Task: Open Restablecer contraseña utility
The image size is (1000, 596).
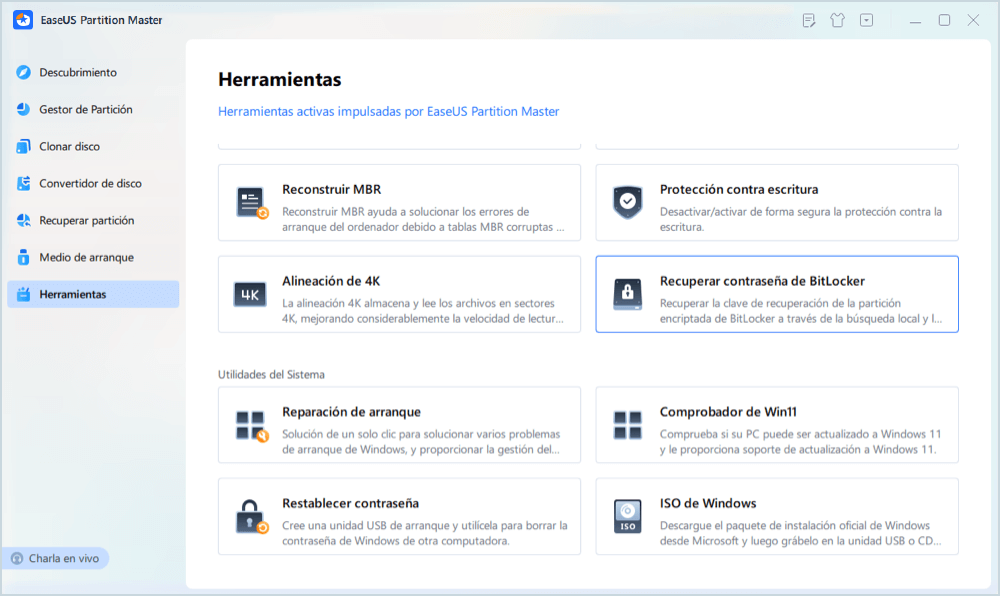Action: point(399,516)
